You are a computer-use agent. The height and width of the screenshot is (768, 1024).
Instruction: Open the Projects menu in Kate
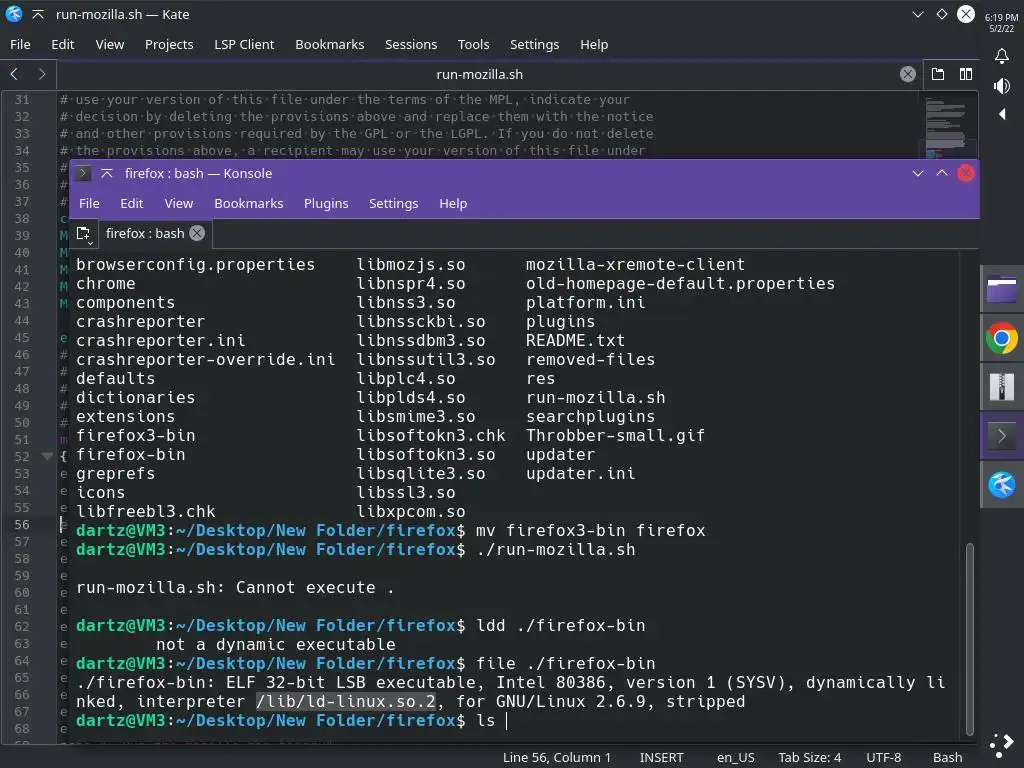[169, 44]
